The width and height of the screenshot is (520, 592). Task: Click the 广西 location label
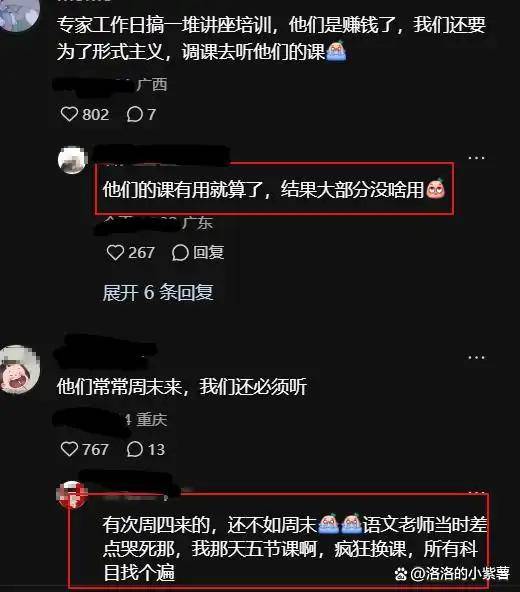pyautogui.click(x=152, y=85)
